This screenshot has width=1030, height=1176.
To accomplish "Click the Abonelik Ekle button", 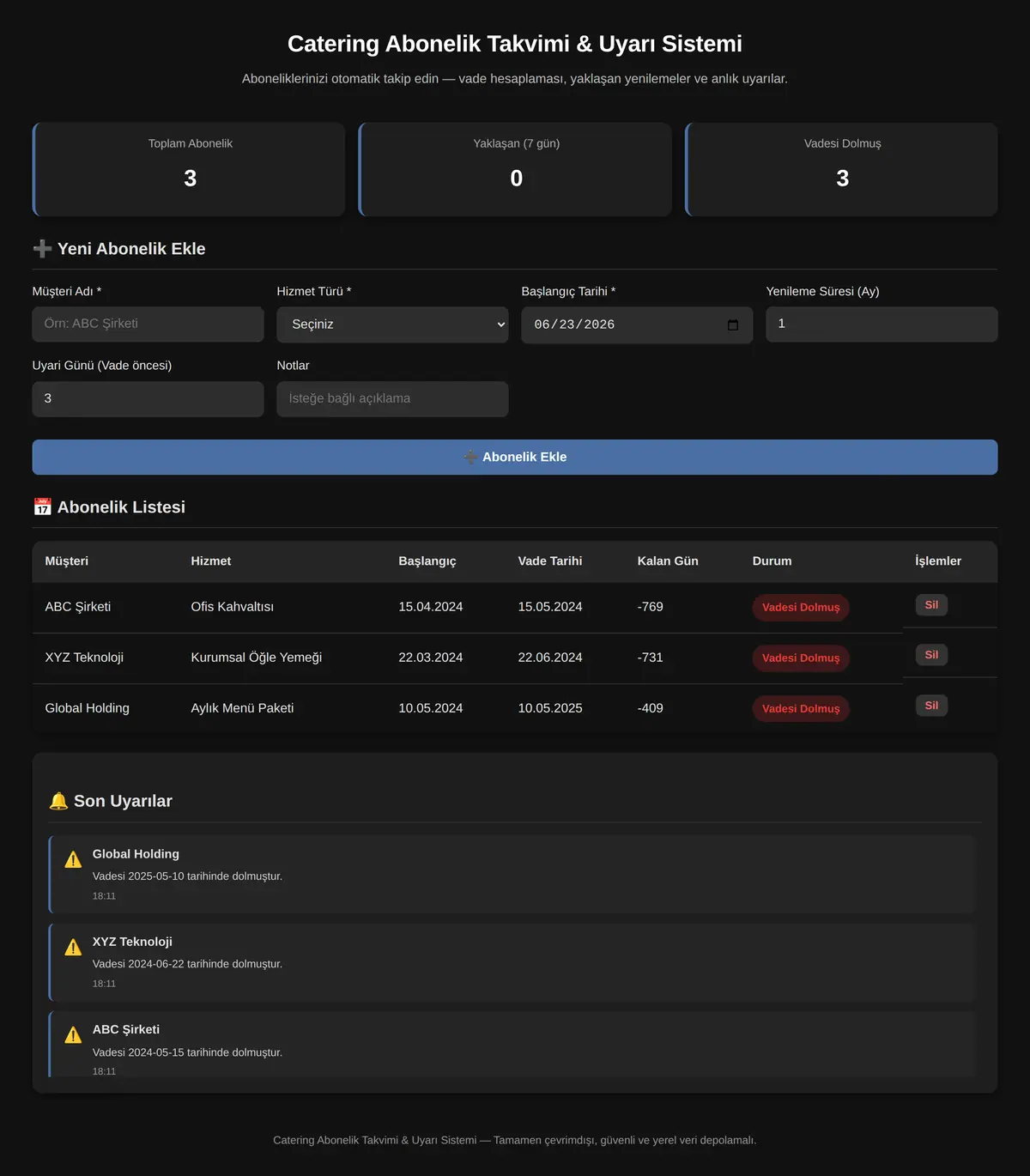I will tap(515, 458).
